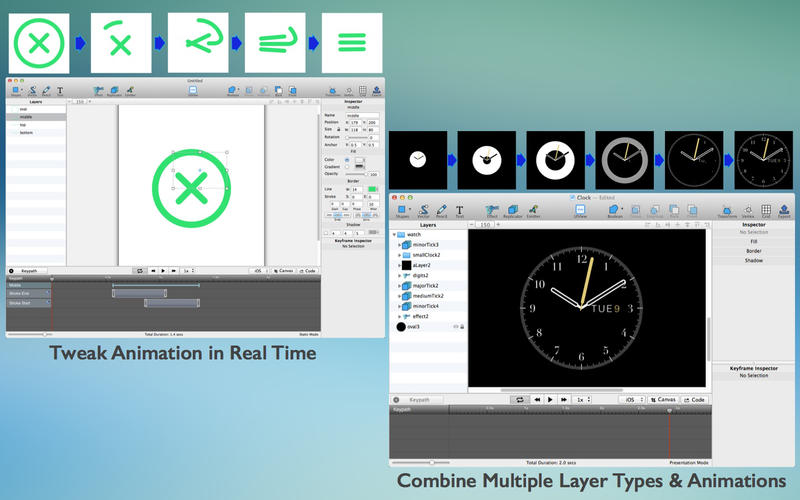Click UIView icon in Clock window toolbar

pyautogui.click(x=580, y=211)
